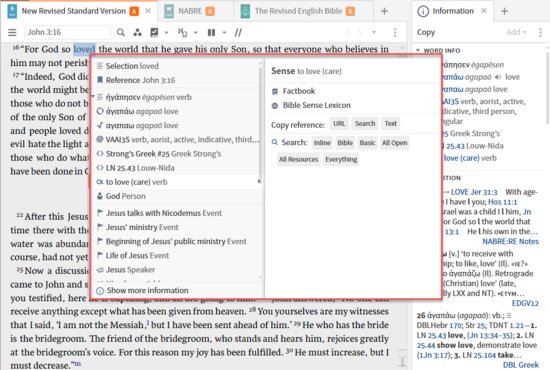
Task: Open the panel hamburger menu
Action: click(12, 33)
